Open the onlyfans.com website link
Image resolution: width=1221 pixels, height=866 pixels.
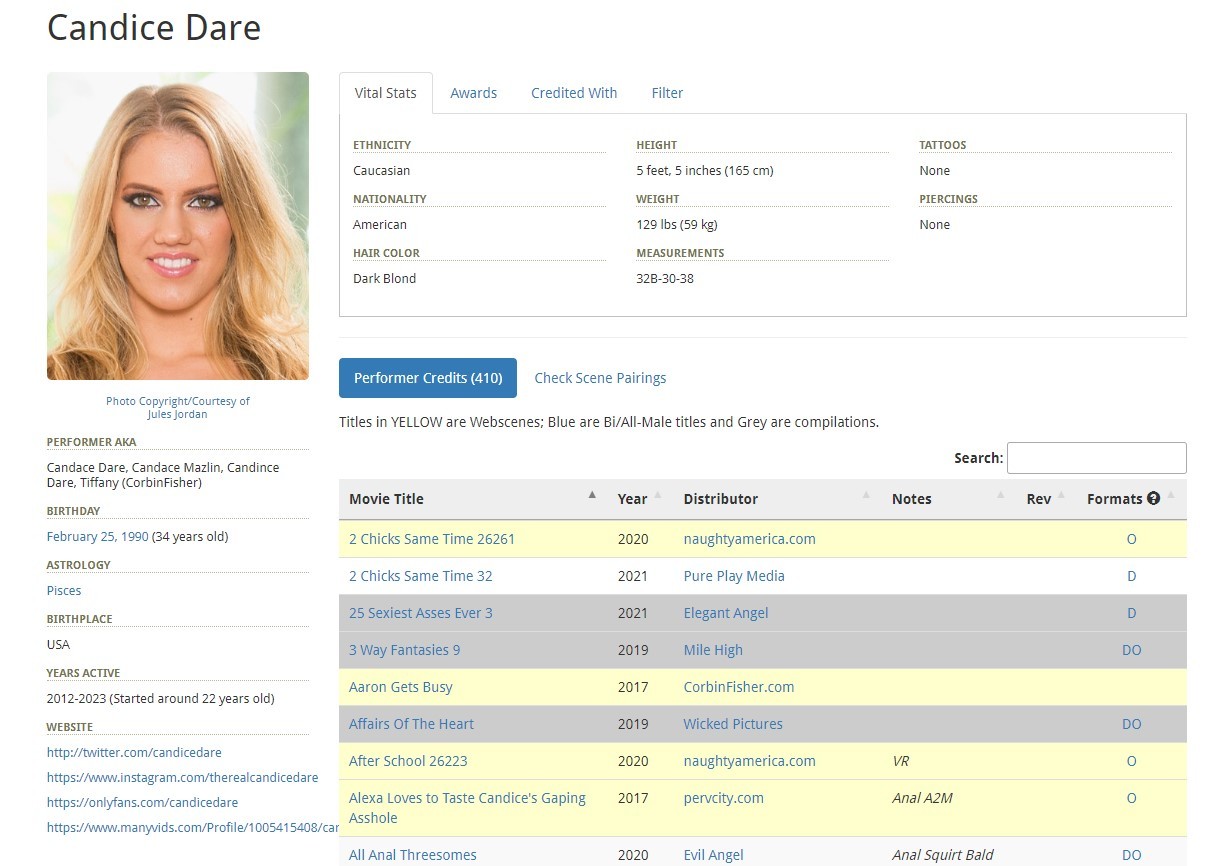click(142, 803)
